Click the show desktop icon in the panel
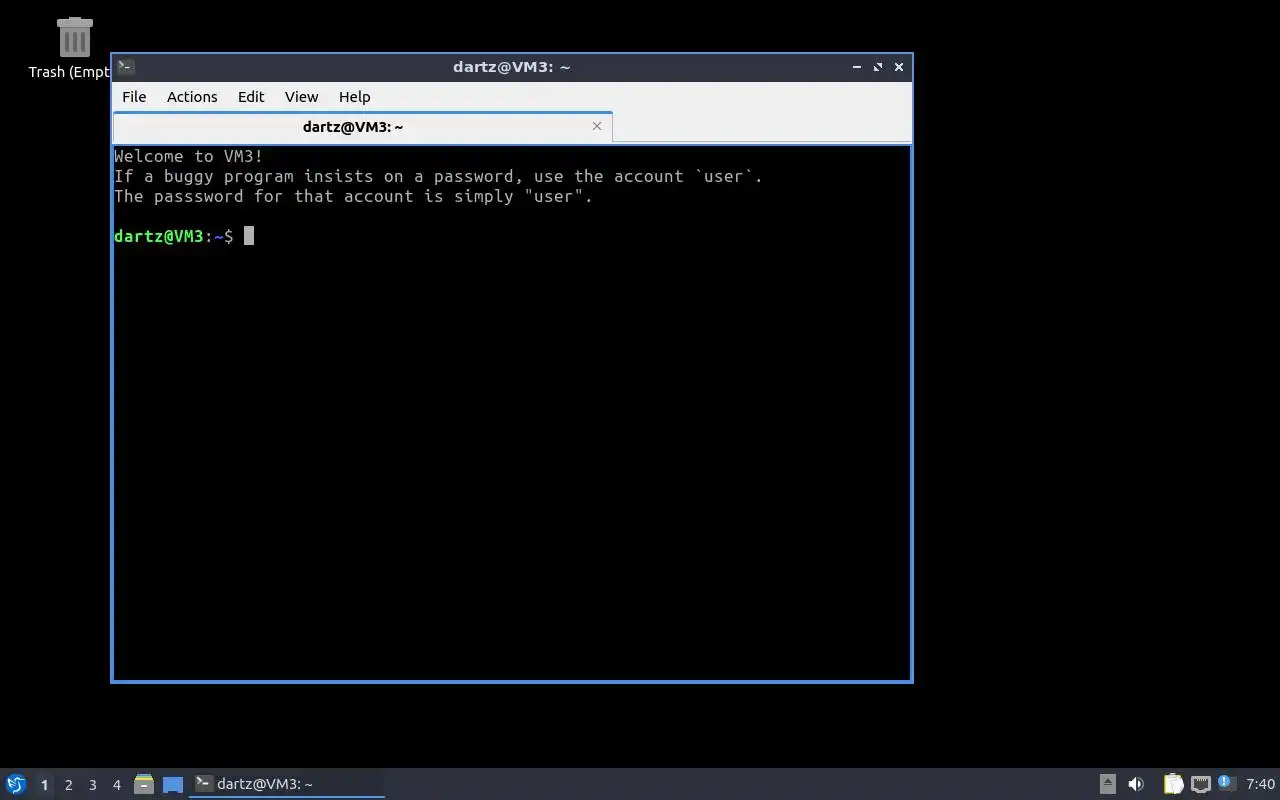This screenshot has width=1280, height=800. (173, 784)
